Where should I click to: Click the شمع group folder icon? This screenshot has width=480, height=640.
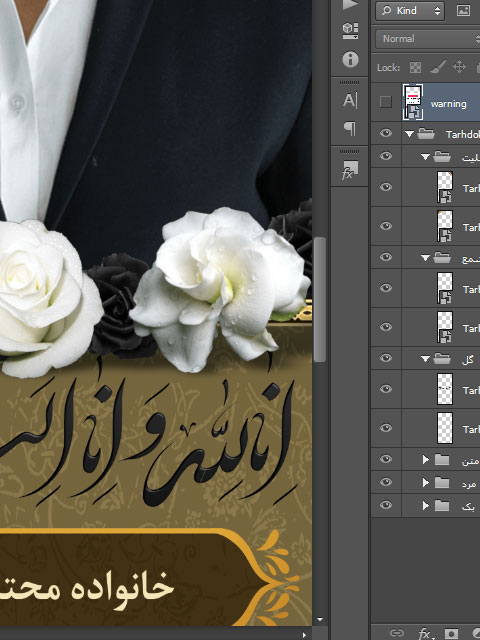tap(442, 257)
